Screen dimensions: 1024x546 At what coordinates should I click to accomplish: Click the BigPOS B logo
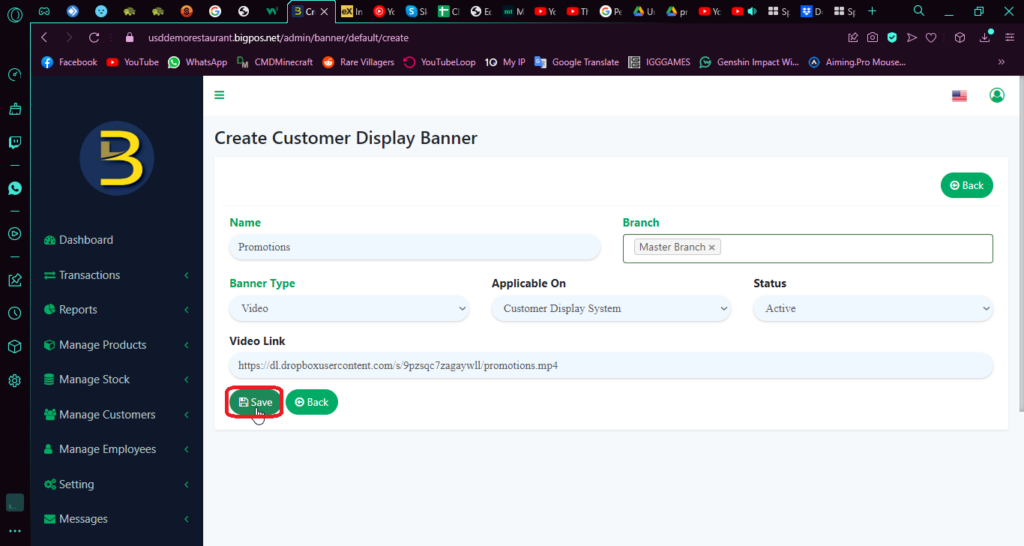117,158
